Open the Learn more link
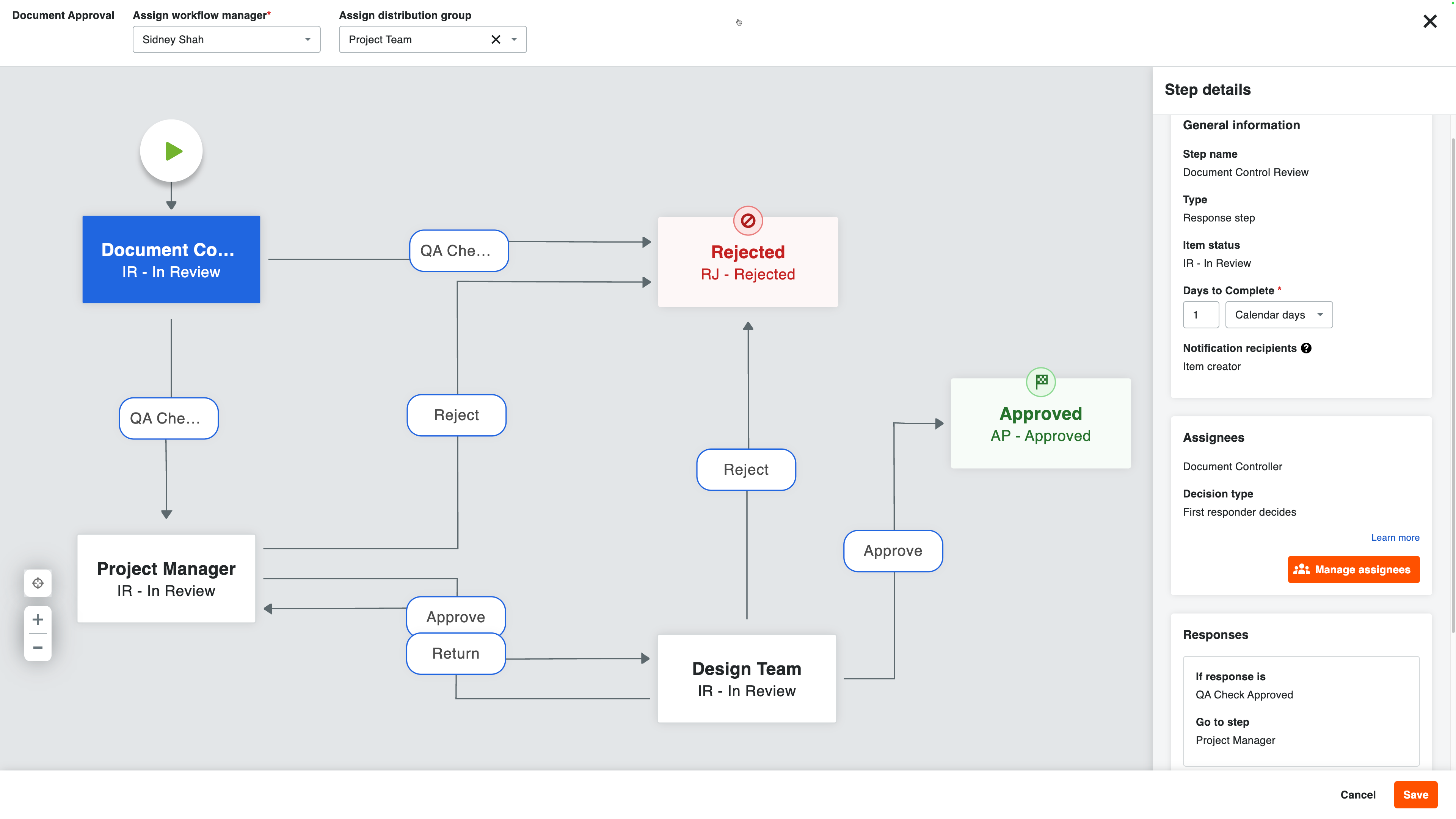Screen dimensions: 1456x819 point(1395,538)
